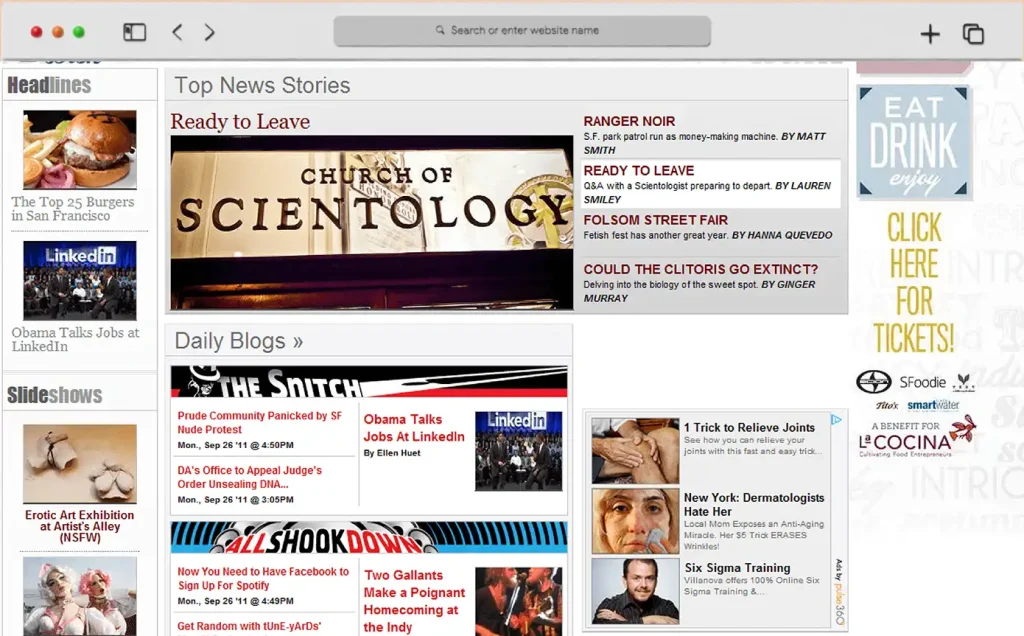Screen dimensions: 1024x636
Task: Open Now You Need Facebook for Spotify post
Action: 263,579
